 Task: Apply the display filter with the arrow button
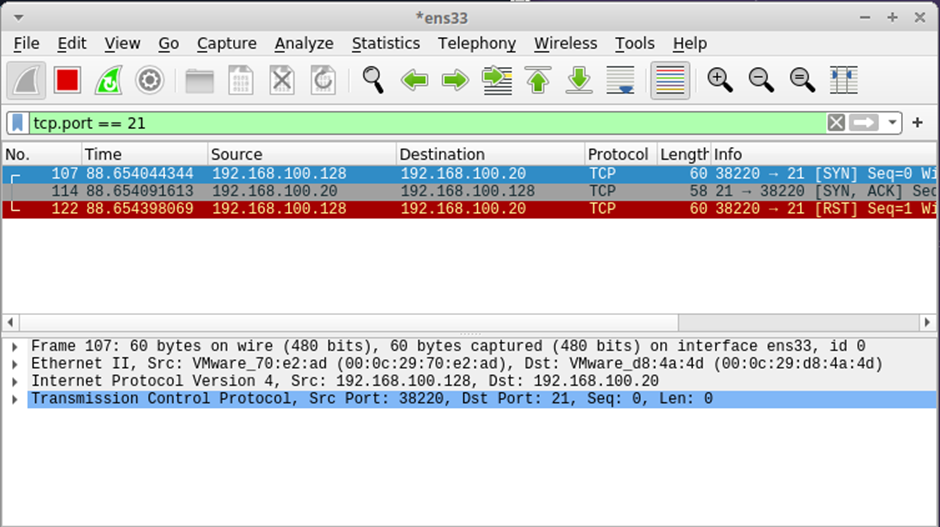864,123
